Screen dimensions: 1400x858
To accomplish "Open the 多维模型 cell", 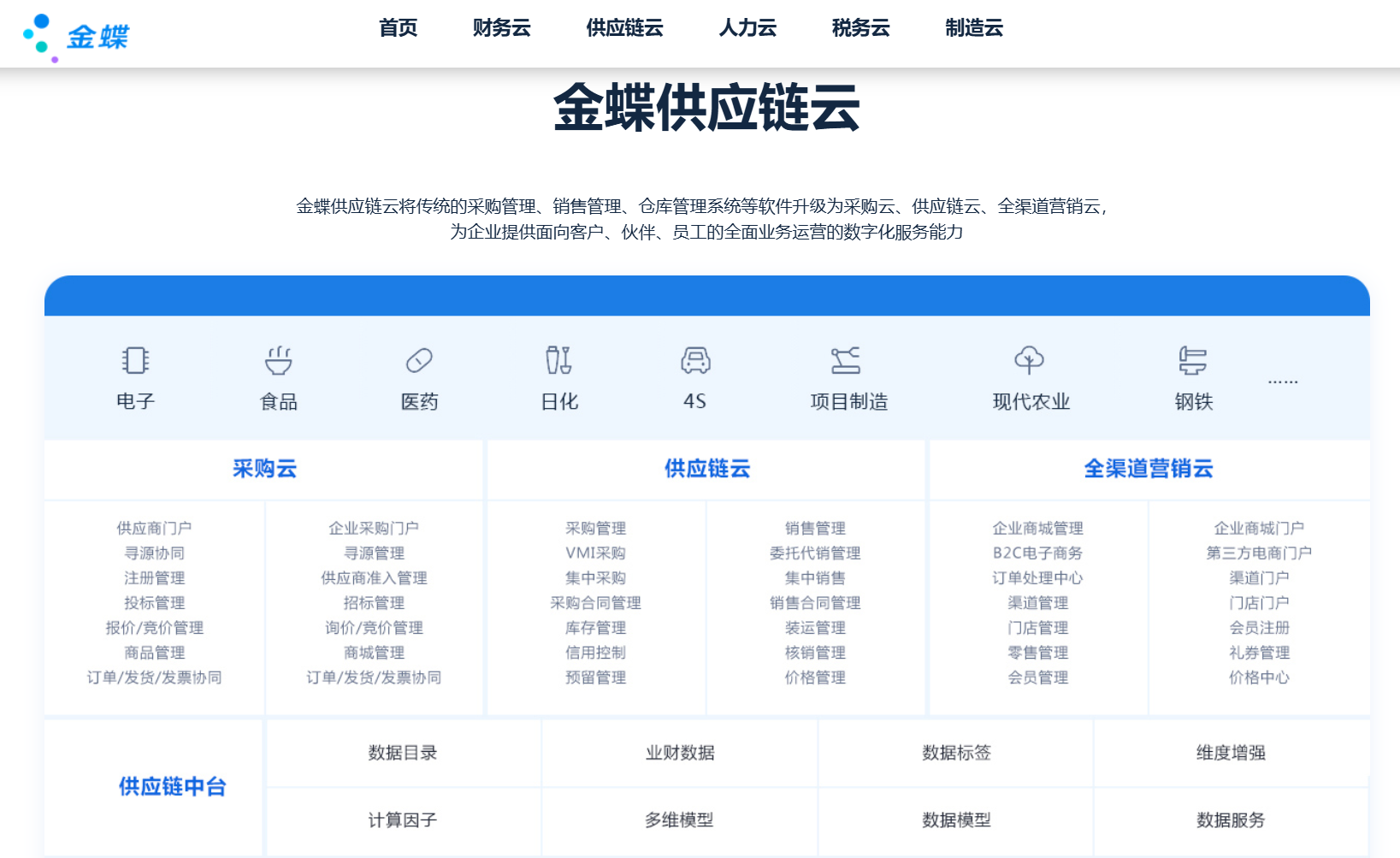I will pos(679,820).
